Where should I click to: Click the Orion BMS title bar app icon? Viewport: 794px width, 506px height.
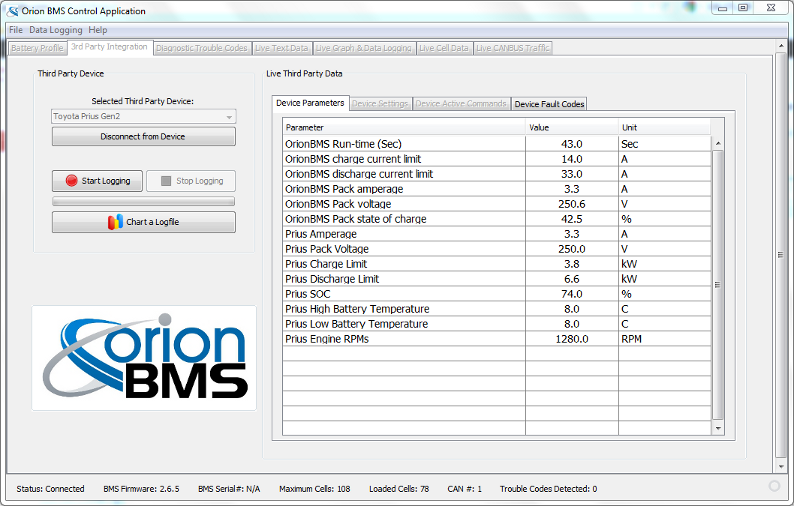(12, 11)
